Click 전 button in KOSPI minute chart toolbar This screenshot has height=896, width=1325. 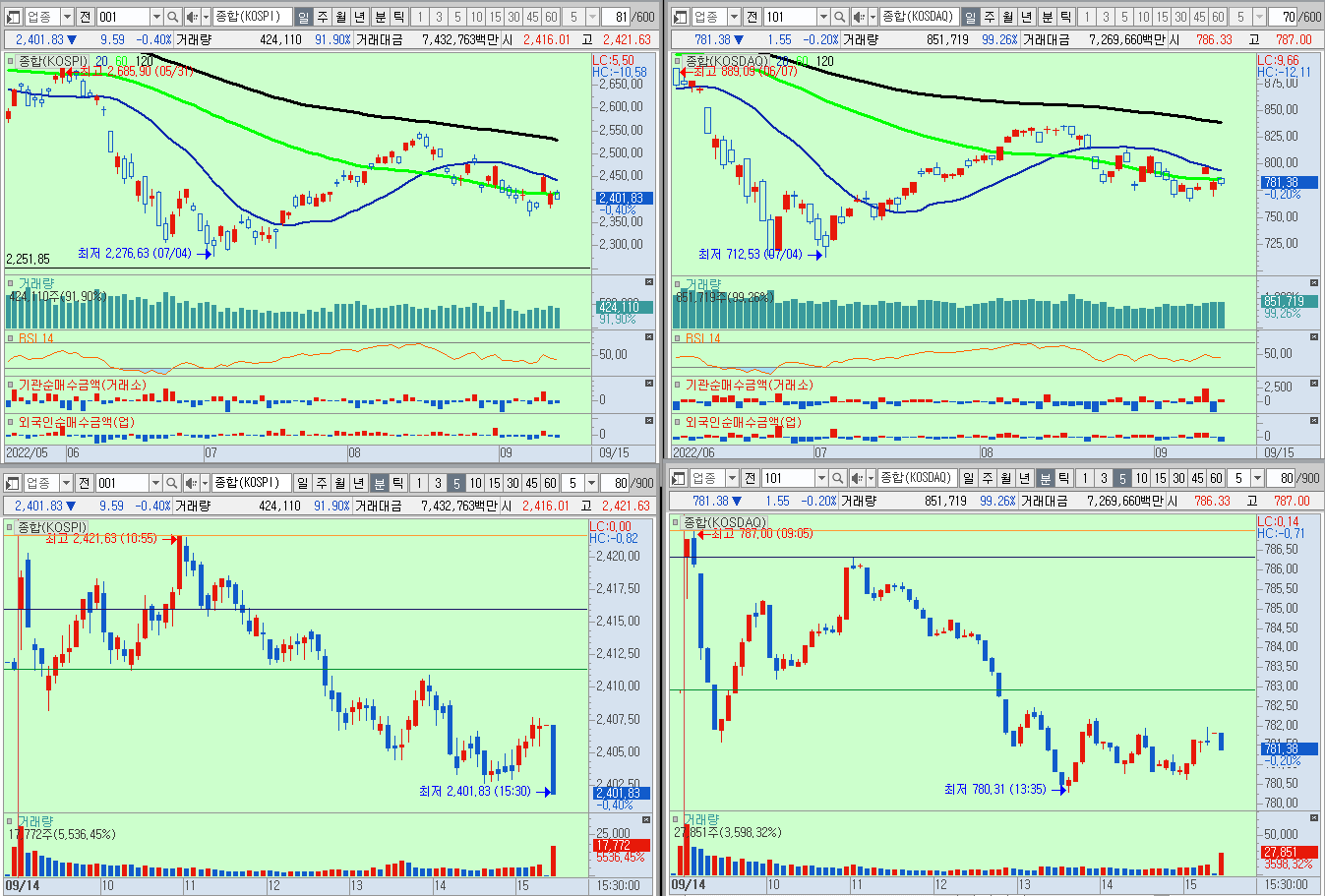point(86,483)
